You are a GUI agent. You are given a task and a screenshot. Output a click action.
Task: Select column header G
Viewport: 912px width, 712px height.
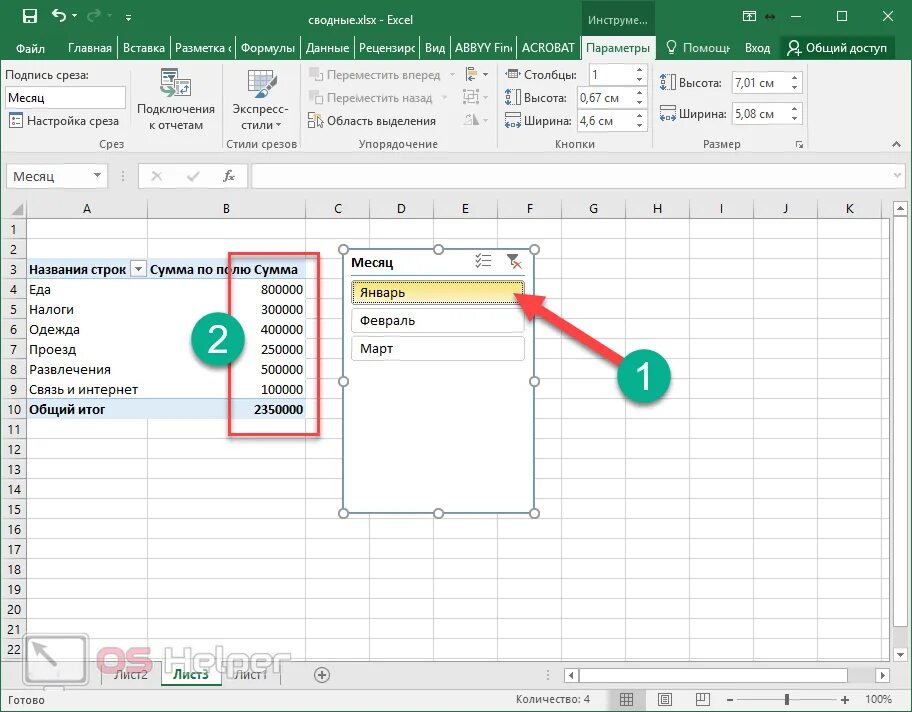coord(593,209)
